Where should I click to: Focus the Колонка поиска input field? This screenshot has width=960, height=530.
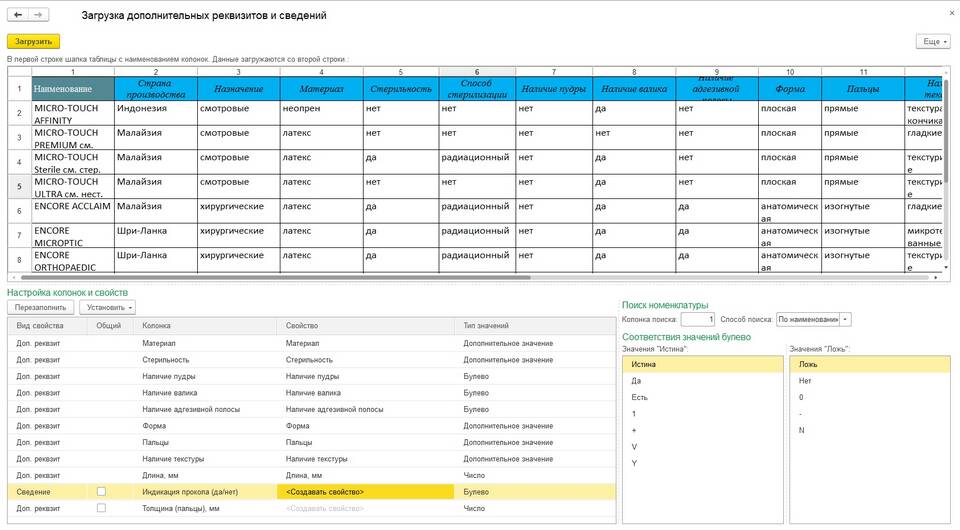[x=697, y=319]
